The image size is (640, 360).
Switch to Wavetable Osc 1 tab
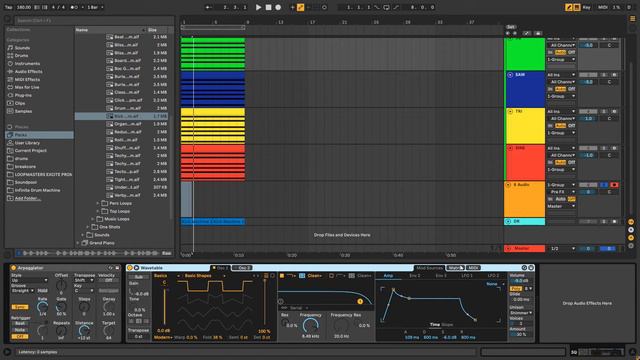(221, 268)
